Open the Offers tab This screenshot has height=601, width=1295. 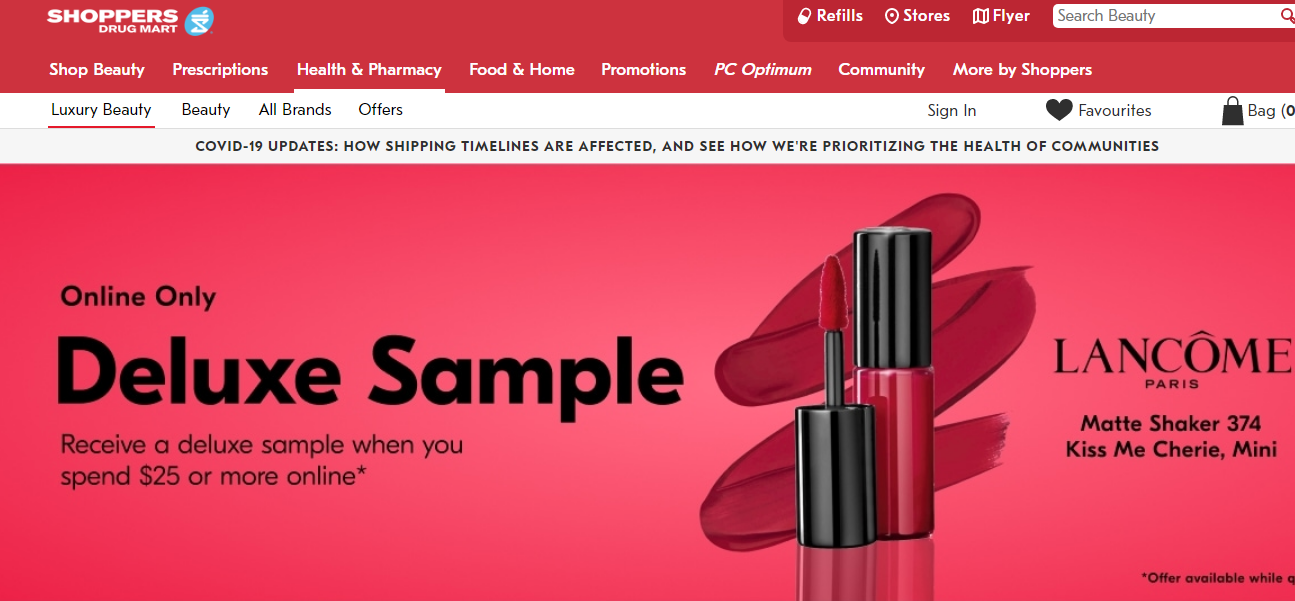tap(380, 110)
